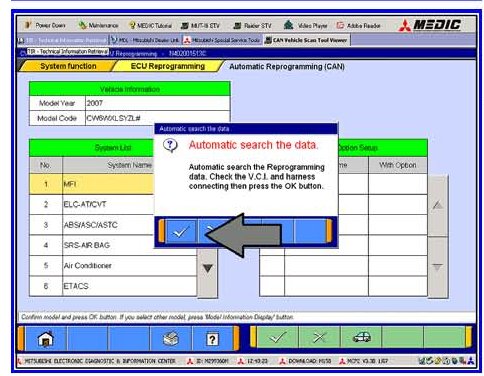Open the Maintenance tool
This screenshot has height=376, width=484.
[98, 25]
